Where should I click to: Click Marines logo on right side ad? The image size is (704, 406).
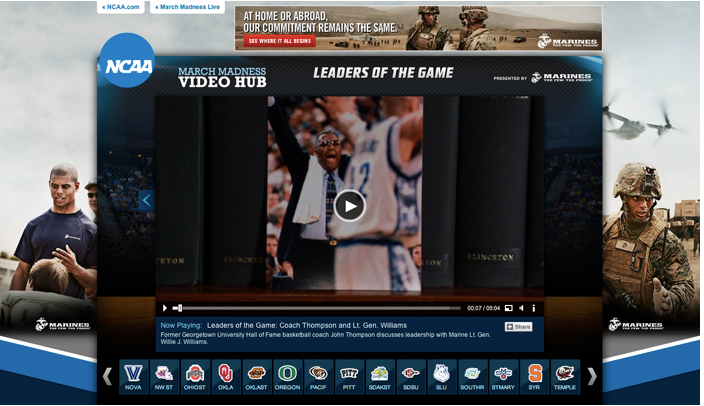point(636,324)
